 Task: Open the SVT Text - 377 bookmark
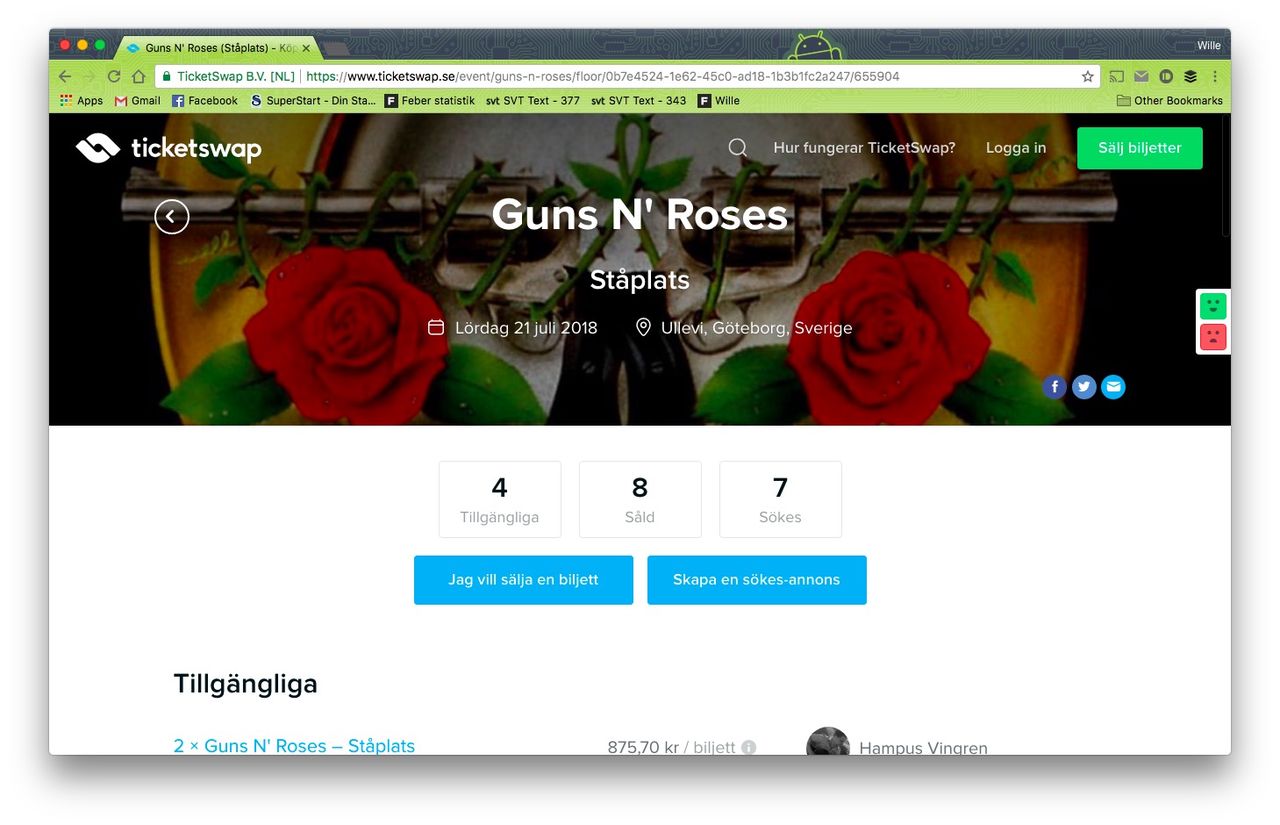pyautogui.click(x=532, y=100)
